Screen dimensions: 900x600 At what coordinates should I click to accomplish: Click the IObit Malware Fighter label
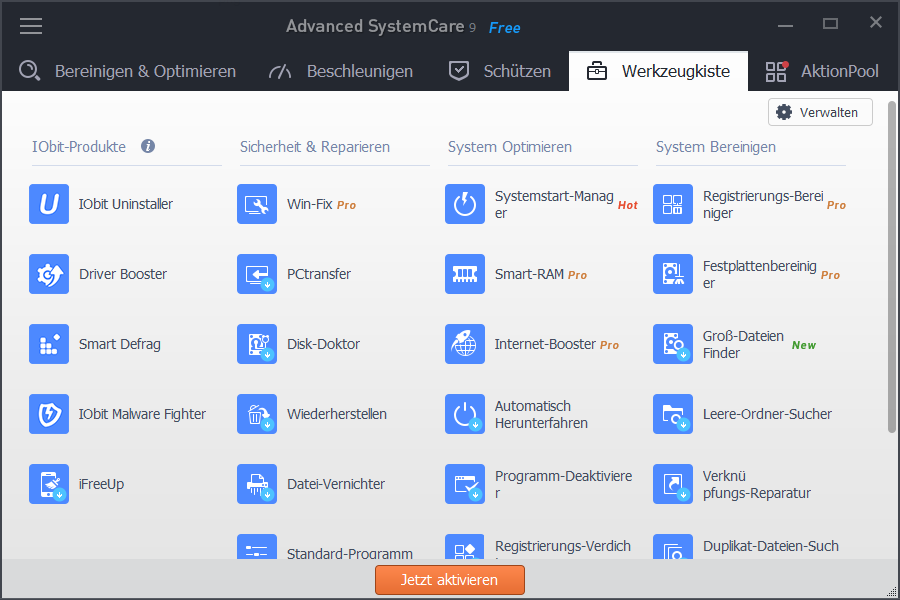(x=142, y=415)
